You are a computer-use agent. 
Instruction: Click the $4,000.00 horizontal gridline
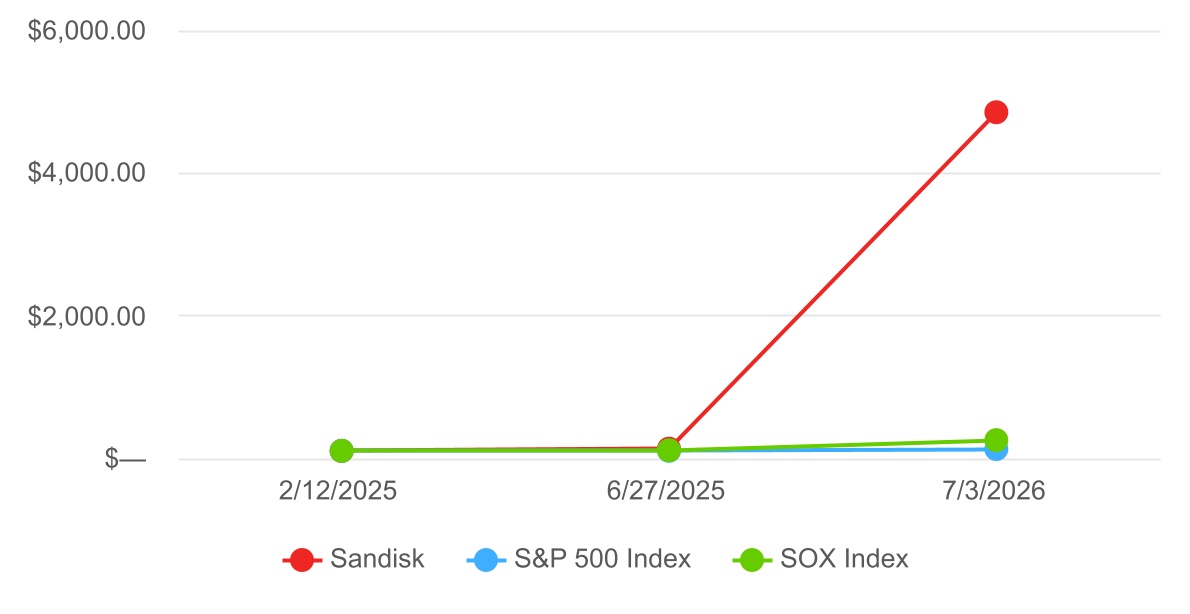point(669,173)
